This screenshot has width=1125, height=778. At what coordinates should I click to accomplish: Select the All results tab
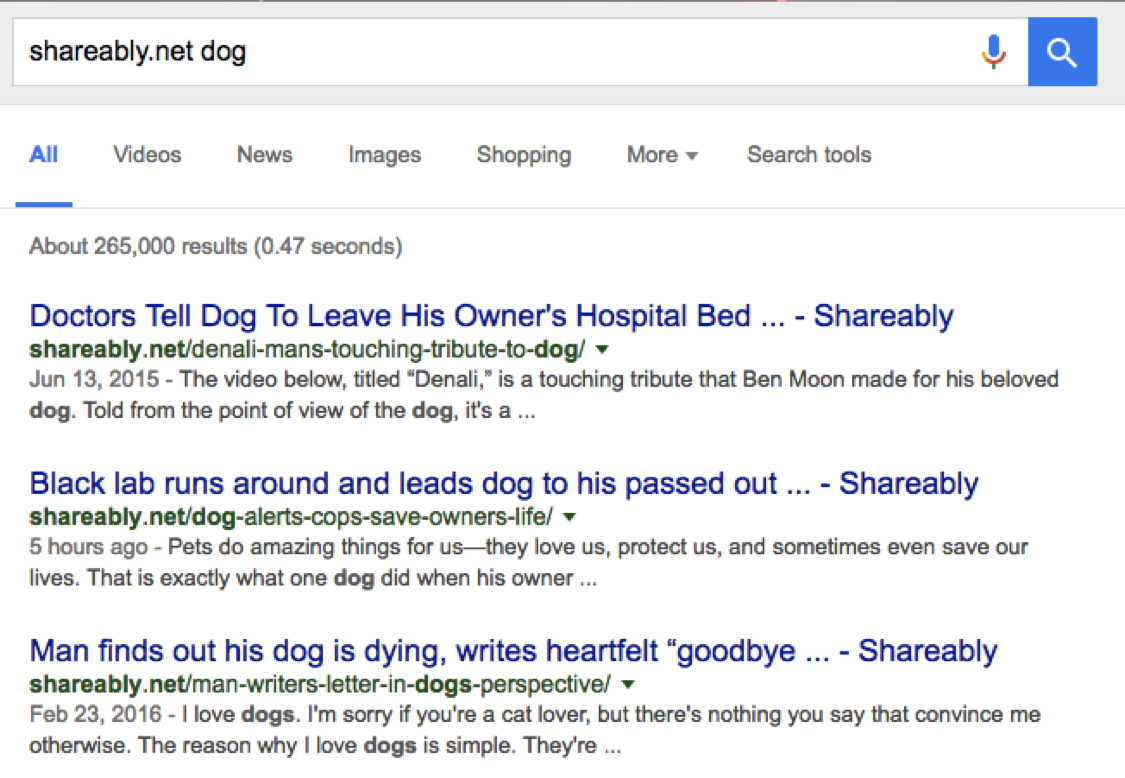(43, 155)
